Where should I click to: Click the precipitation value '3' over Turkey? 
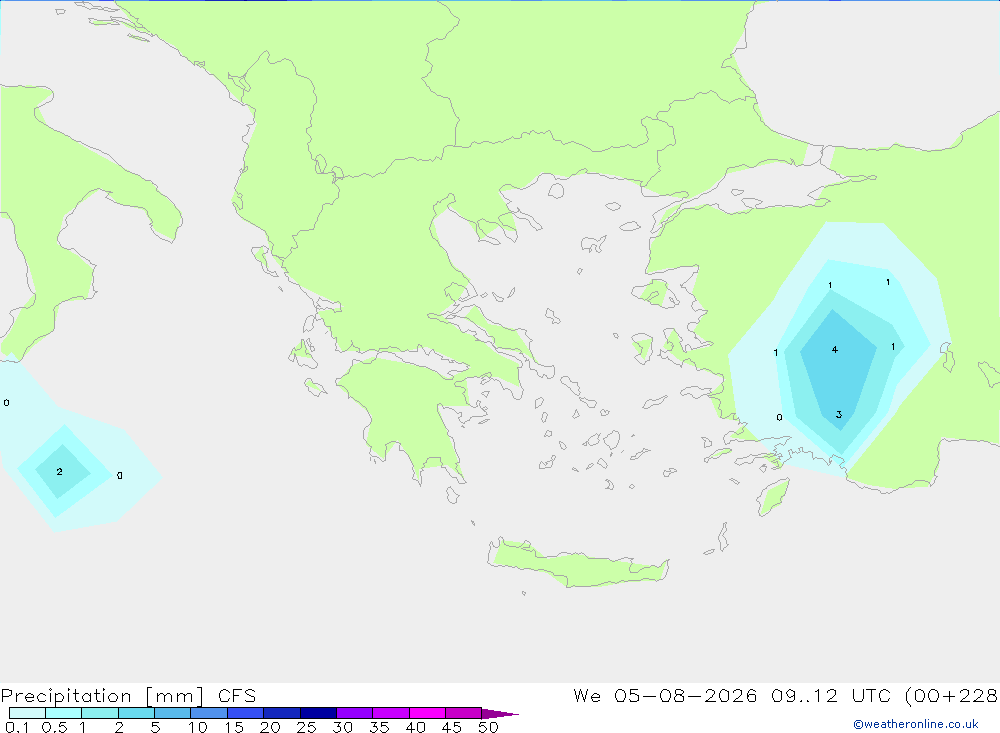pos(839,414)
